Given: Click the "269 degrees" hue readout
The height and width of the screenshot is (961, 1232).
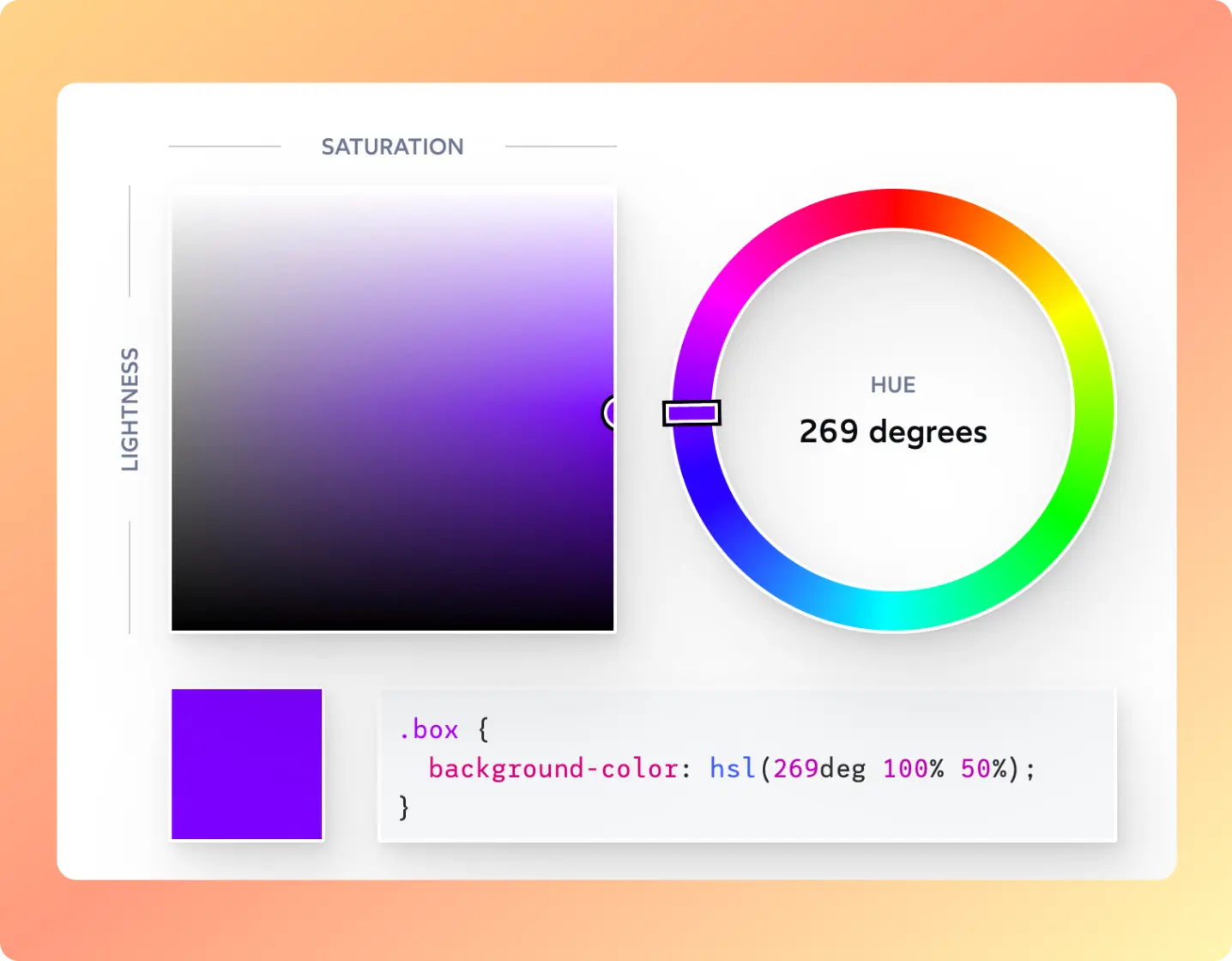Looking at the screenshot, I should point(893,432).
